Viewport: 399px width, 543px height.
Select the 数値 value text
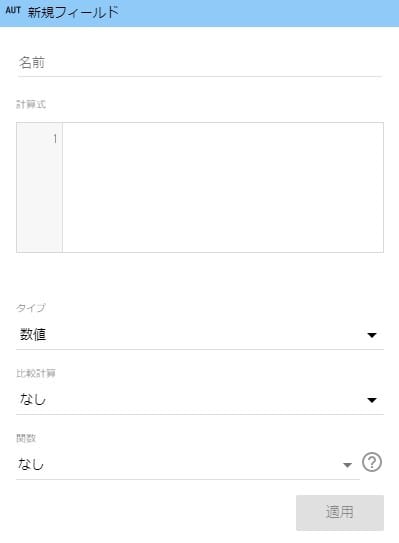click(33, 335)
